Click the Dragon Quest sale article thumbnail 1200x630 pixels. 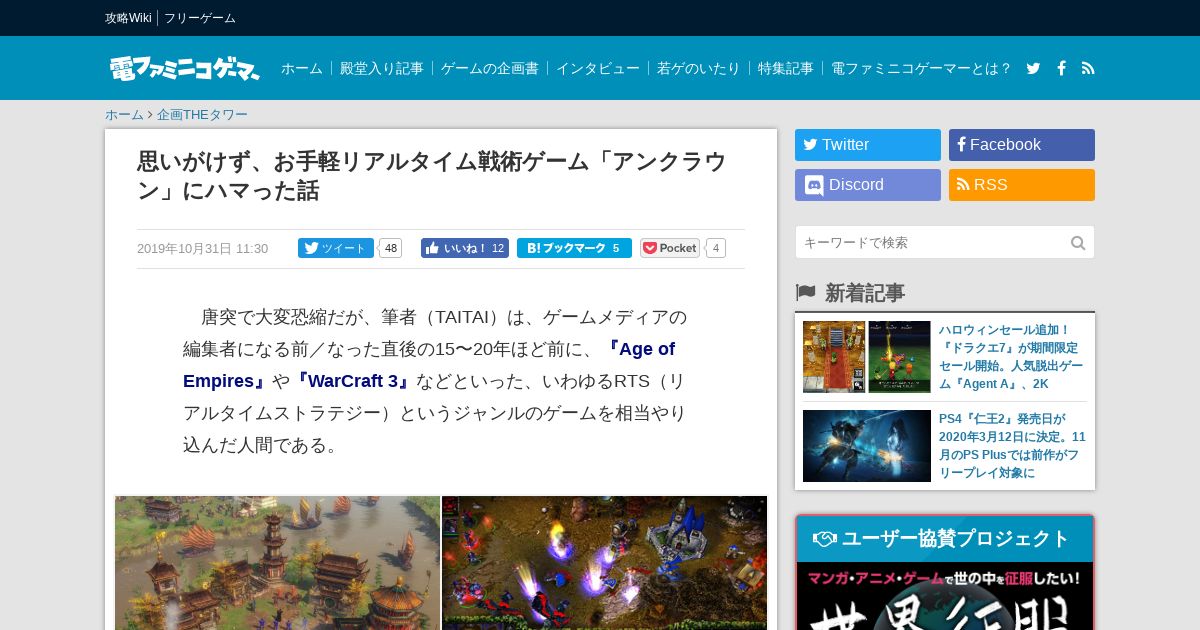tap(867, 357)
